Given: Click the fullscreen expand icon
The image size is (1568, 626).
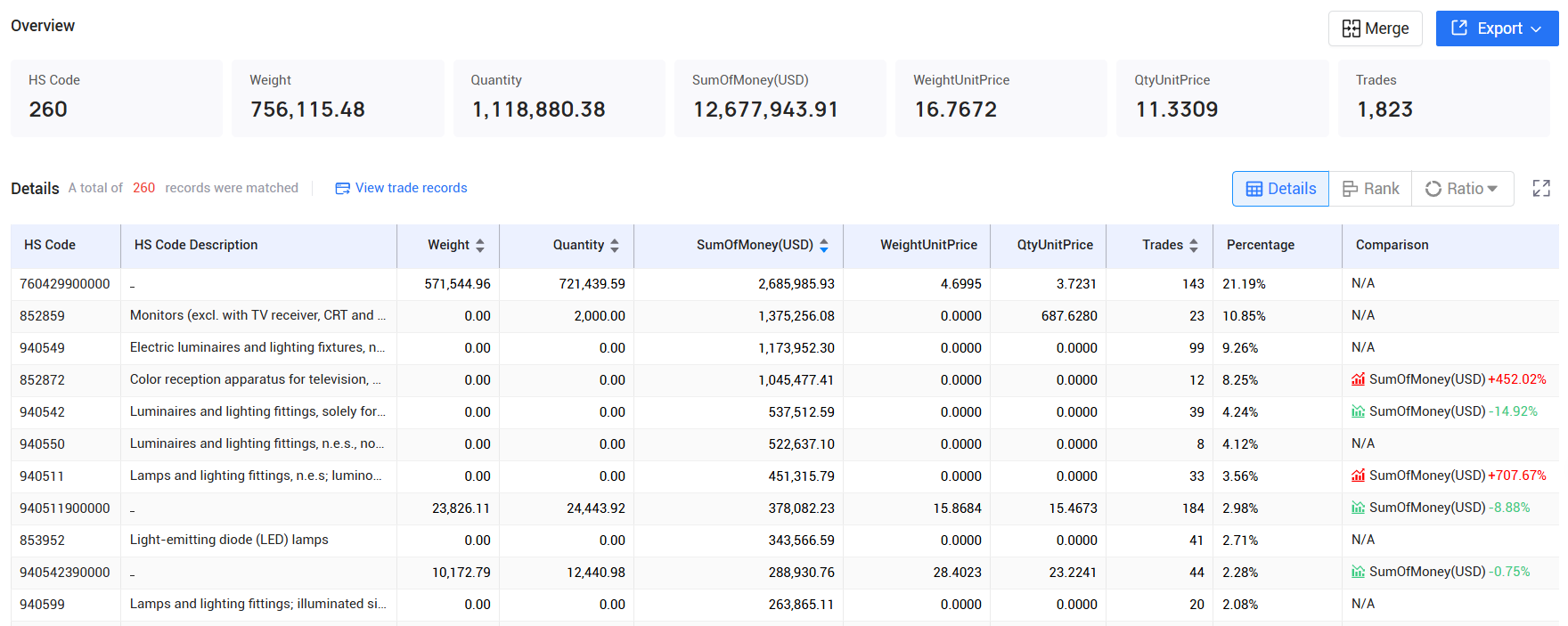Looking at the screenshot, I should 1541,189.
